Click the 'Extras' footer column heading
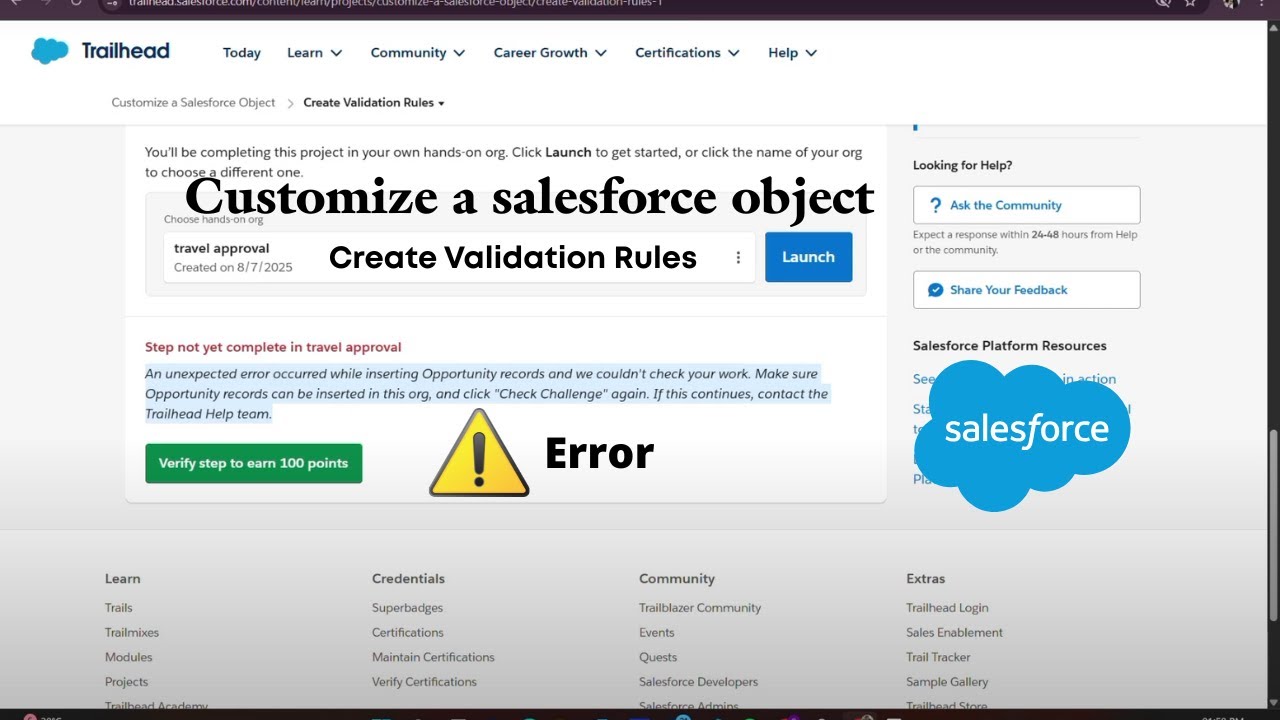Screen dimensions: 1280x720 [925, 579]
